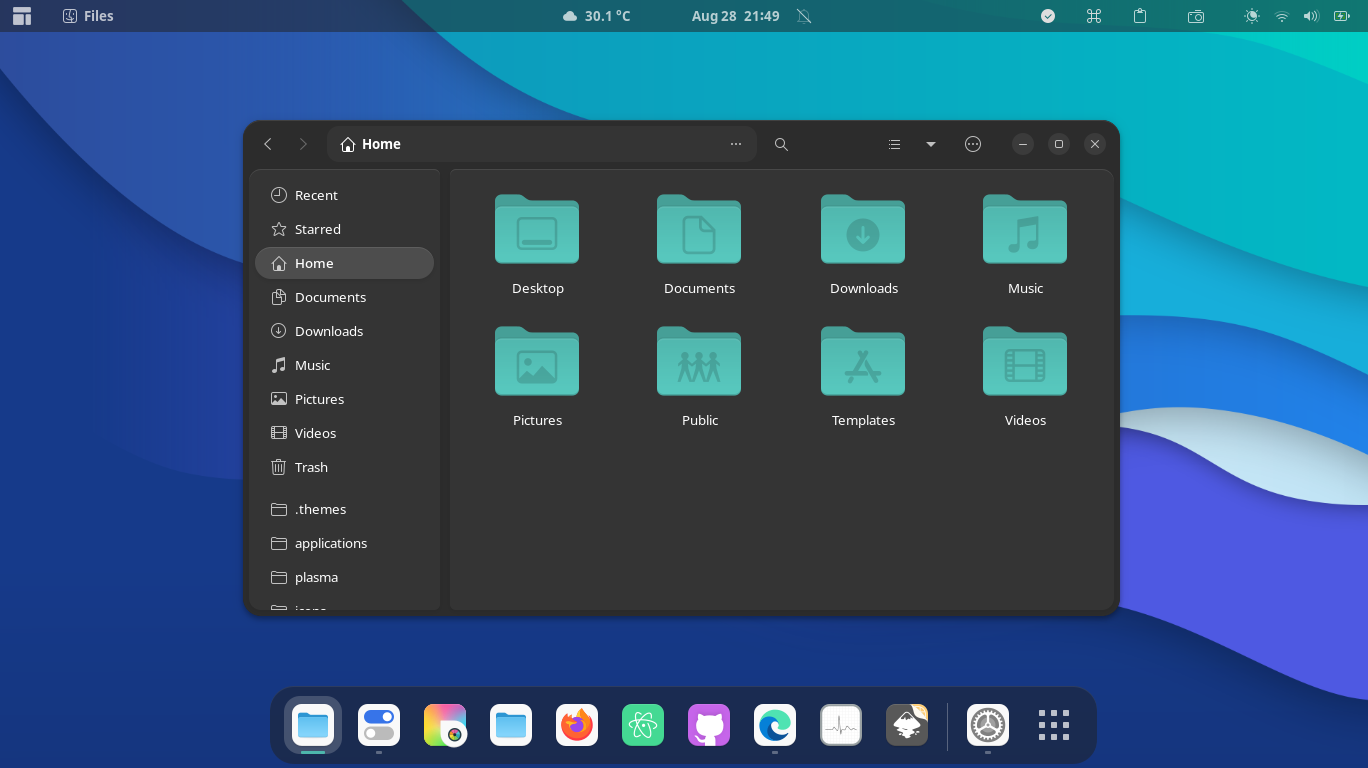Open the Templates folder icon

pyautogui.click(x=863, y=361)
